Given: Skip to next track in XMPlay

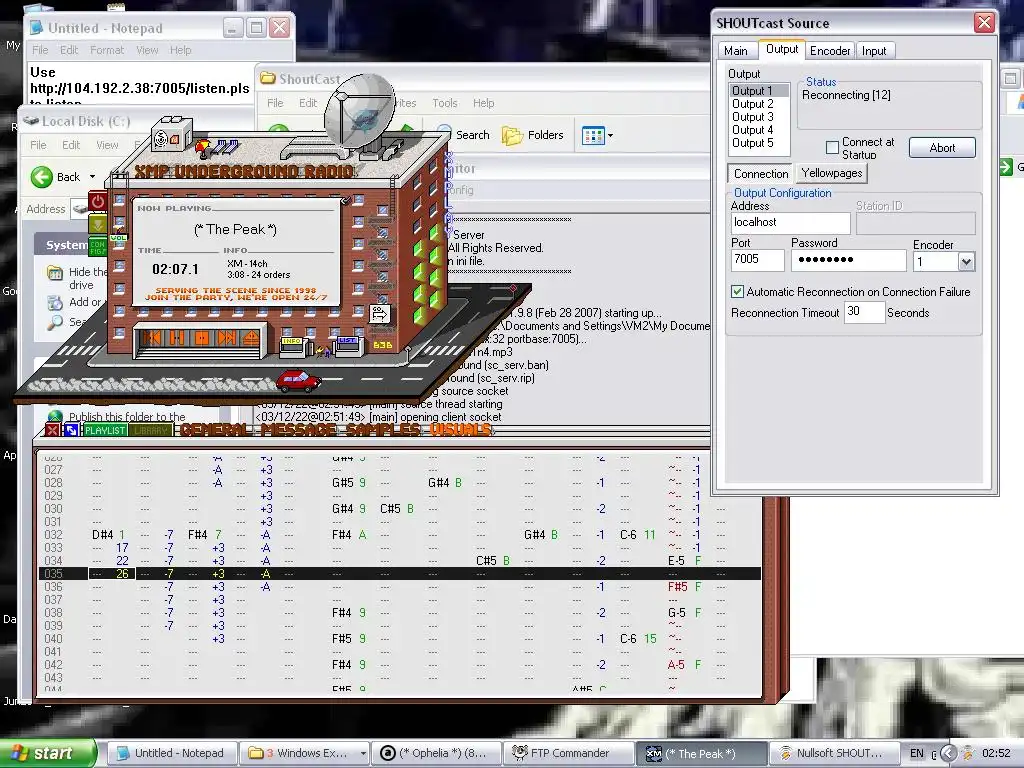Looking at the screenshot, I should pyautogui.click(x=227, y=338).
